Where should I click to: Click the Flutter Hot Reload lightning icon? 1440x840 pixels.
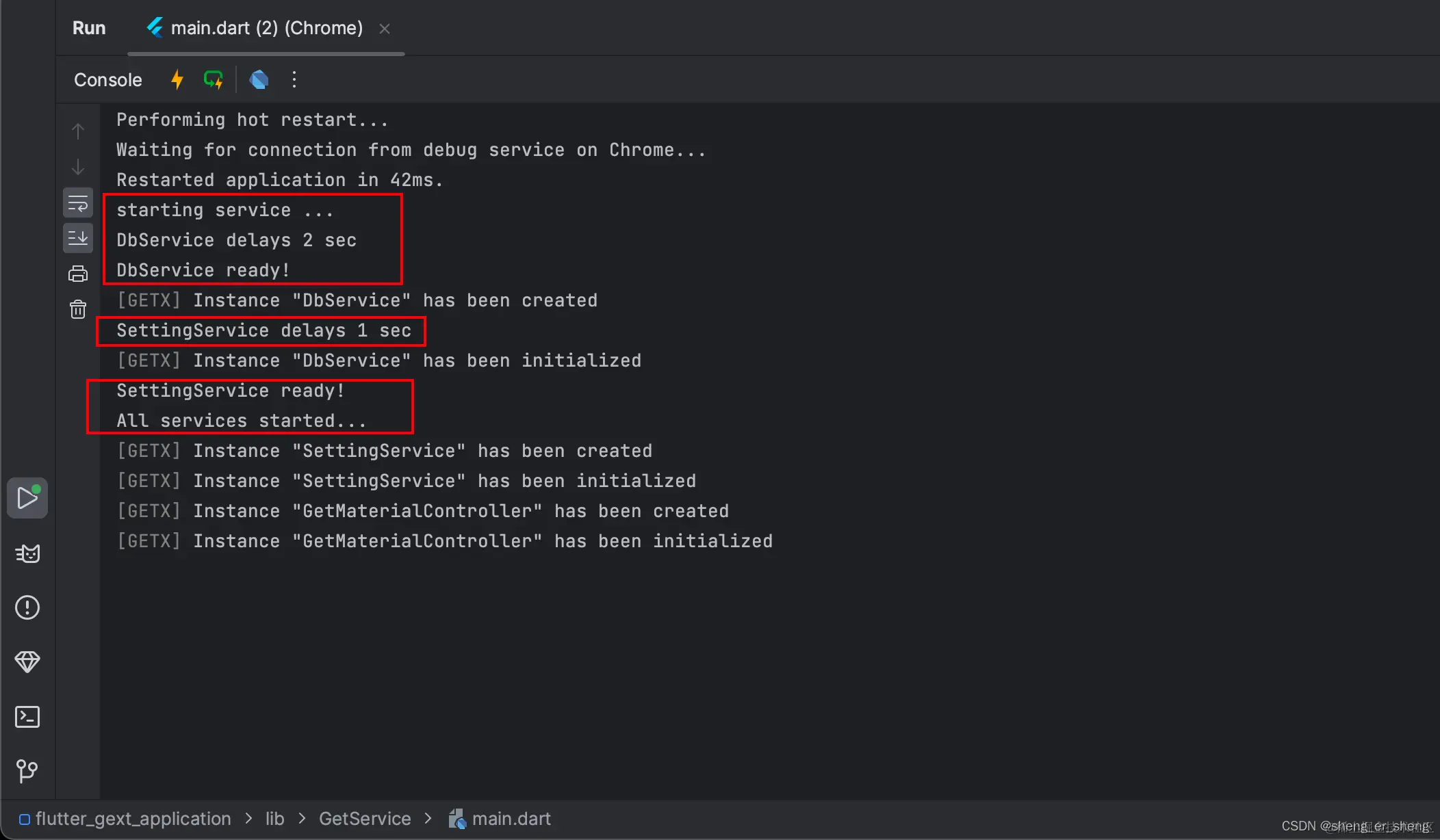point(177,79)
